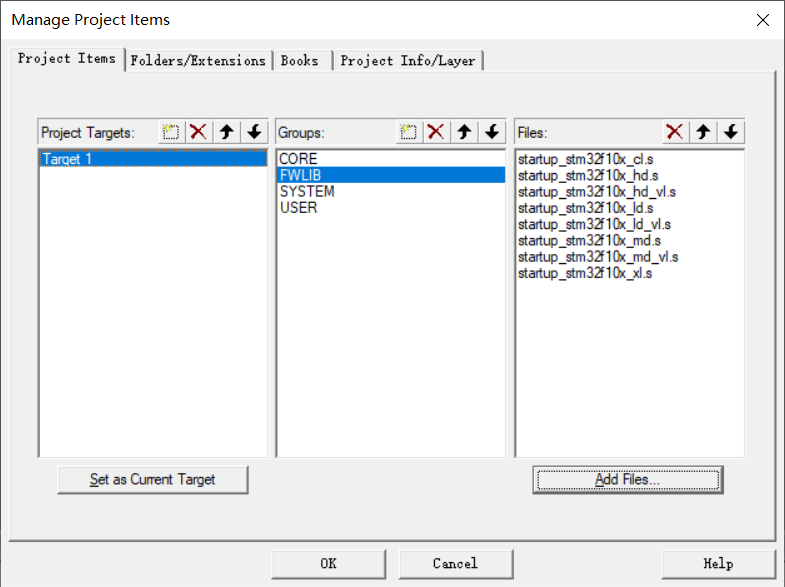This screenshot has width=785, height=587.
Task: Click the Set as Current Target button
Action: [153, 479]
